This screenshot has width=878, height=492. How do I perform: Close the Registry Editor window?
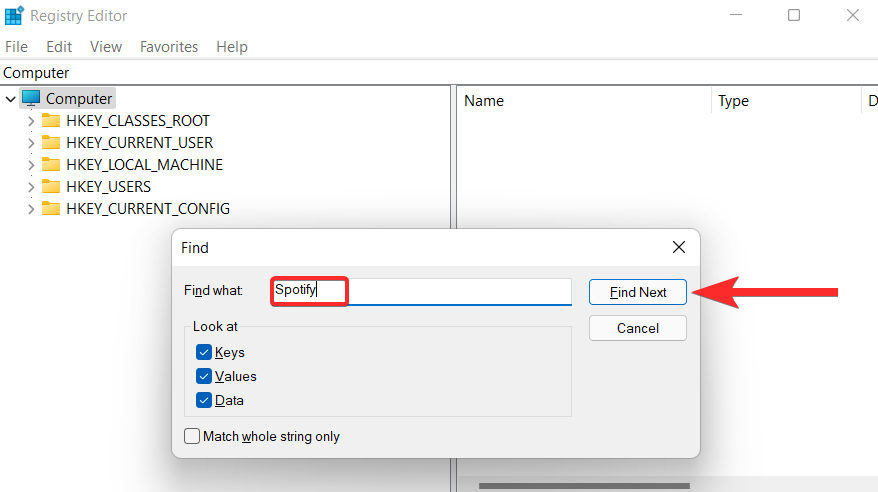(853, 15)
